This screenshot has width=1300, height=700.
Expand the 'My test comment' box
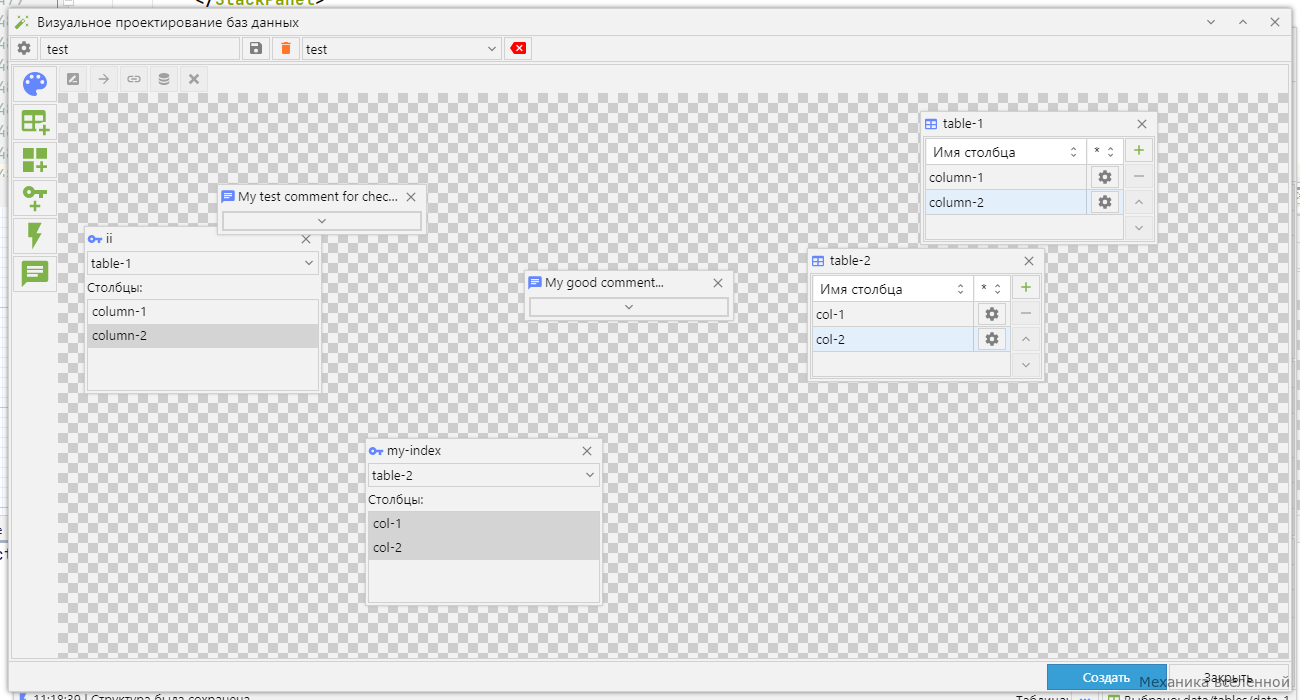pos(321,221)
